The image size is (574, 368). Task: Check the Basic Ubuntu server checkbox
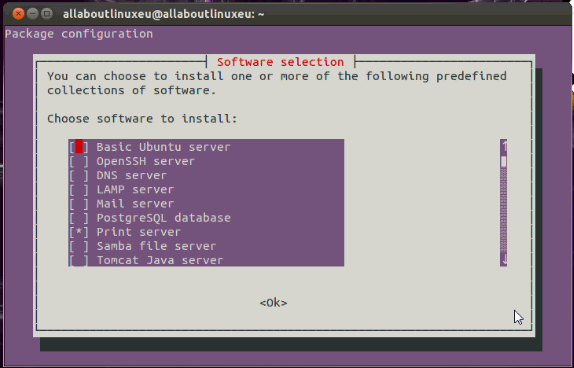point(79,147)
